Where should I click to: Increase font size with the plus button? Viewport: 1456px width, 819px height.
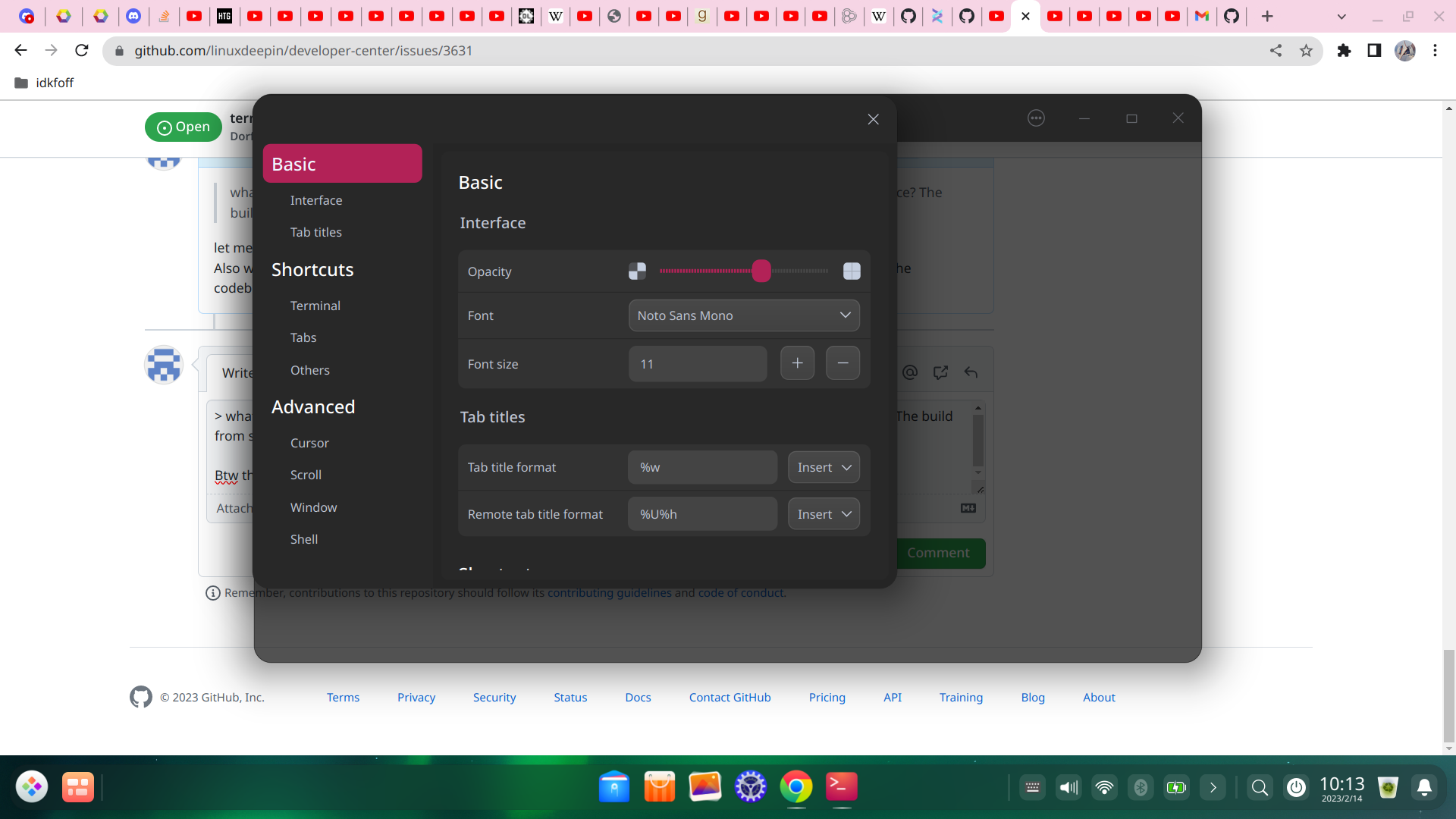click(797, 363)
